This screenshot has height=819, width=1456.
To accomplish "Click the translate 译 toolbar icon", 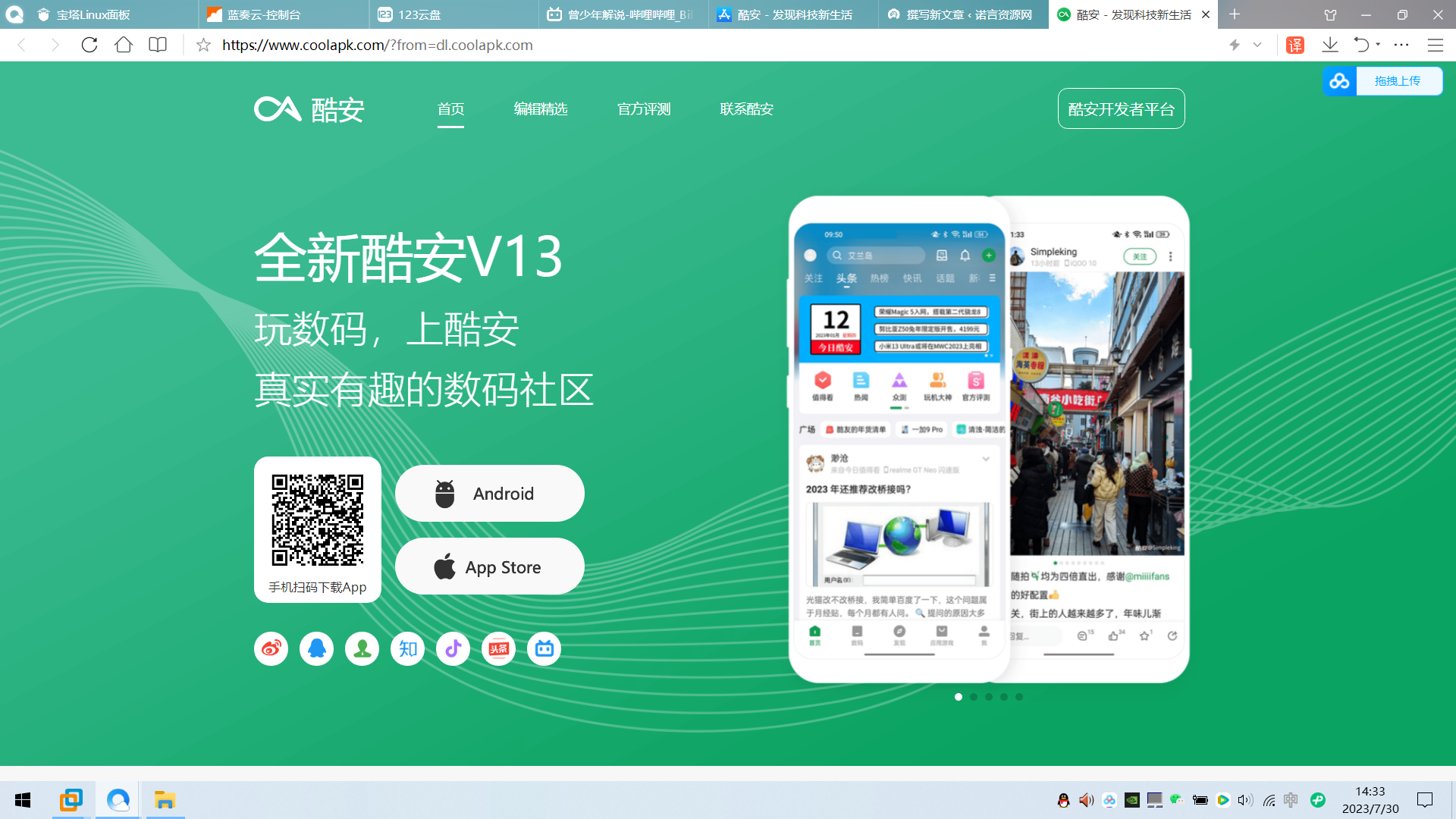I will click(1295, 45).
